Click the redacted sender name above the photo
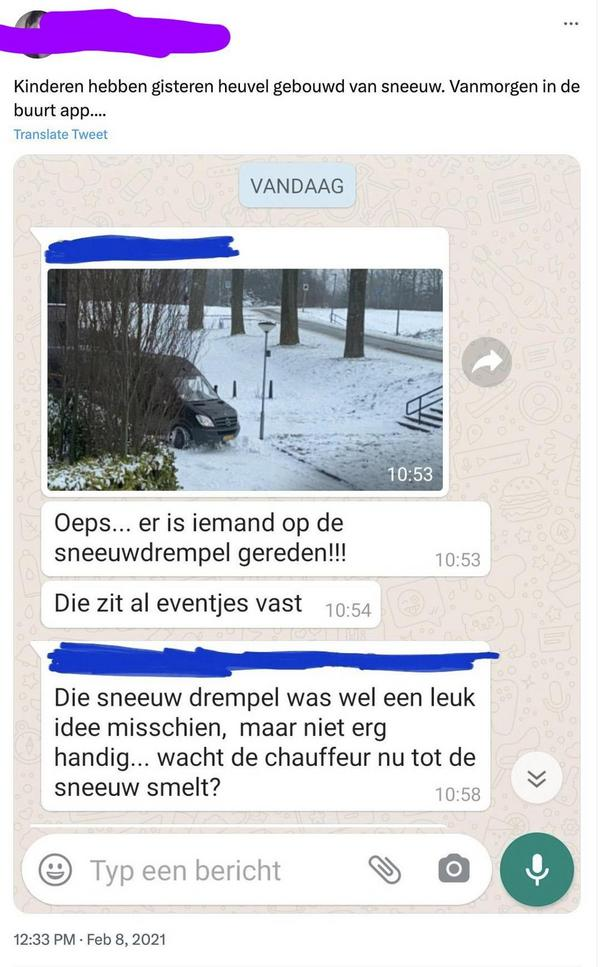This screenshot has width=600, height=967. (142, 248)
